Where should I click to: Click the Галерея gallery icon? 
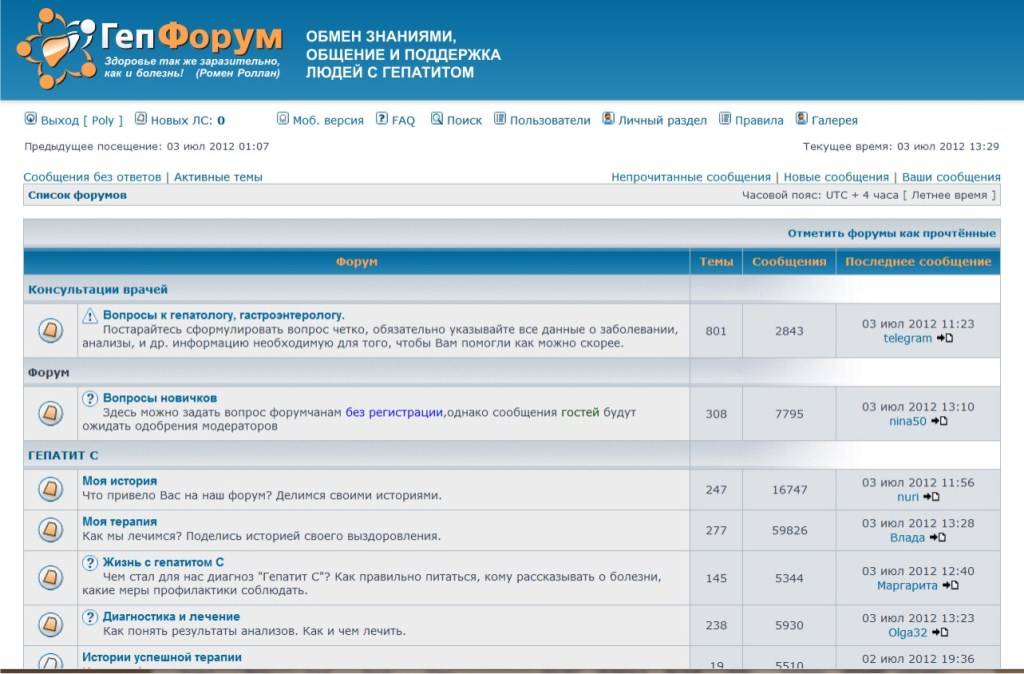(801, 119)
